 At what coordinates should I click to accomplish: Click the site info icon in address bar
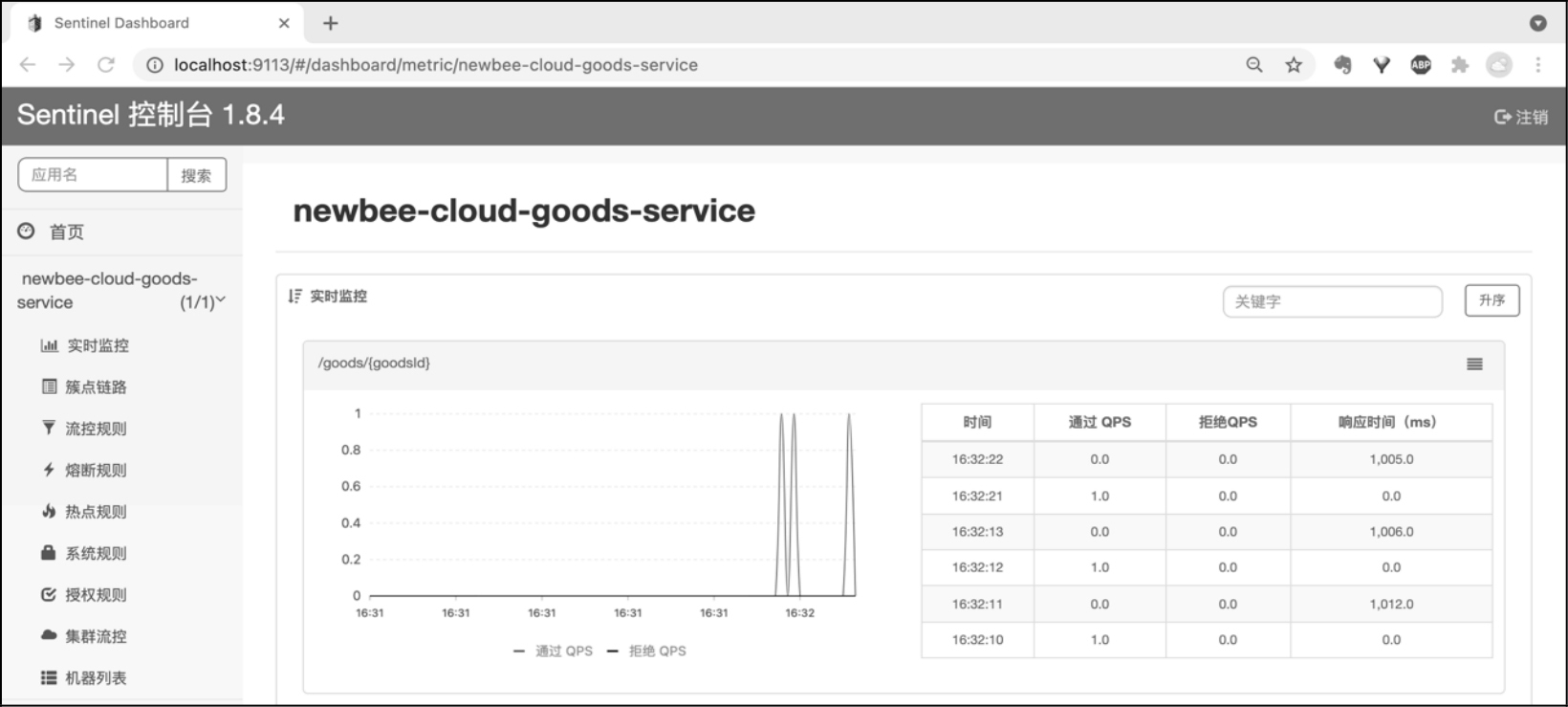(154, 65)
